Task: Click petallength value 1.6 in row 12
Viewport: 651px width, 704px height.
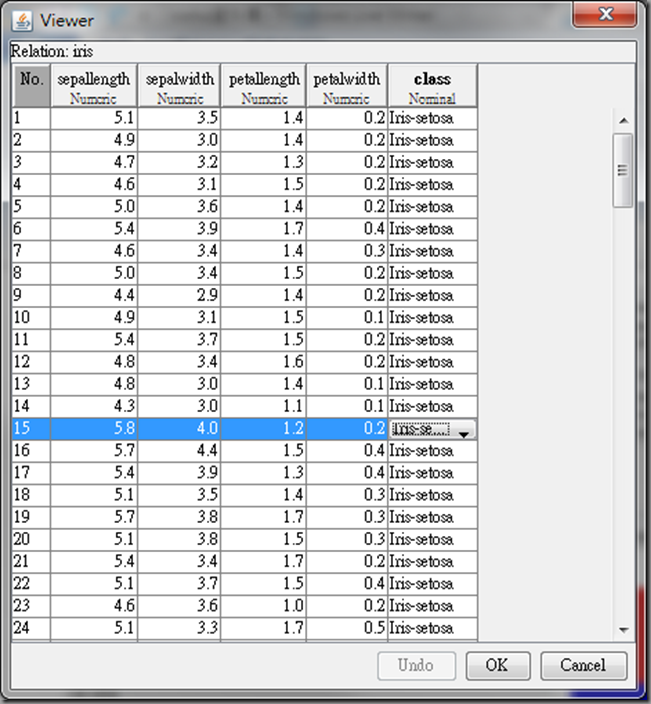Action: [264, 362]
